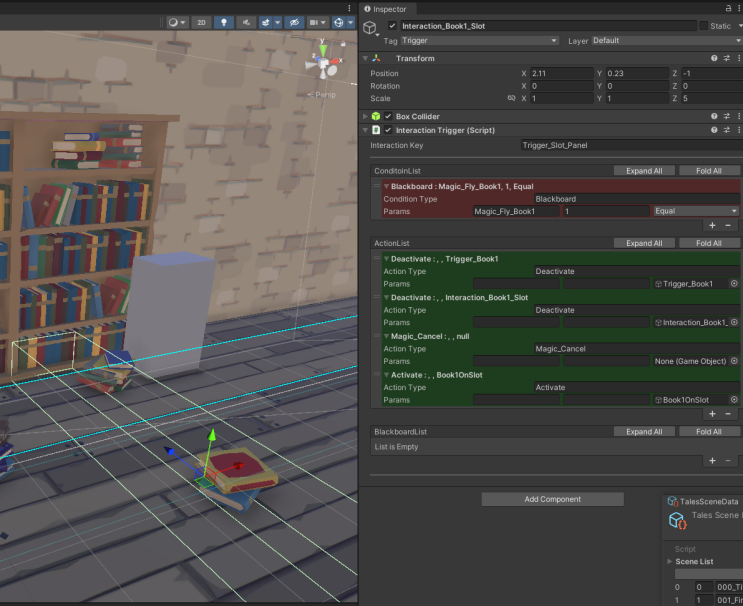Click Expand All in ActionList

(643, 243)
